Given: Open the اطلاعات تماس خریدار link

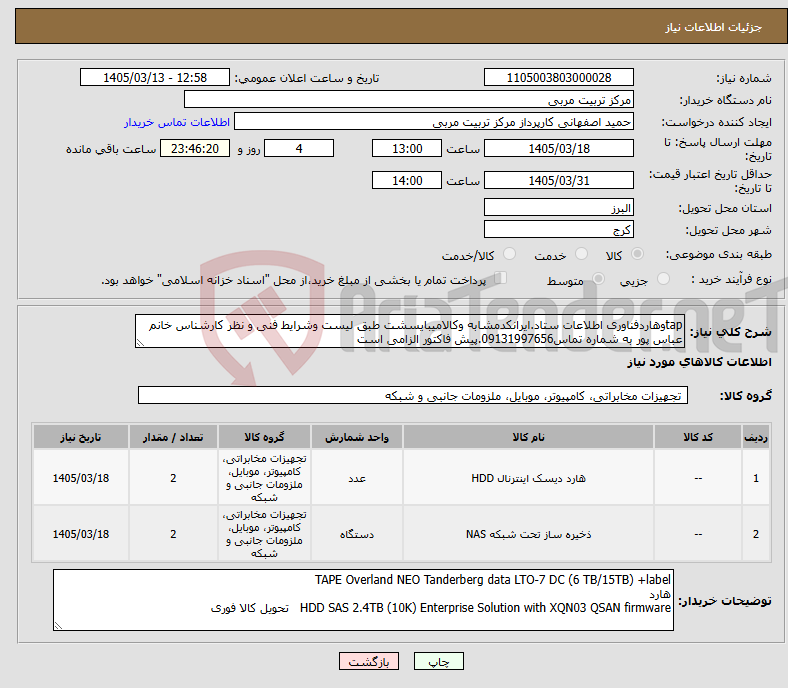Looking at the screenshot, I should point(177,122).
